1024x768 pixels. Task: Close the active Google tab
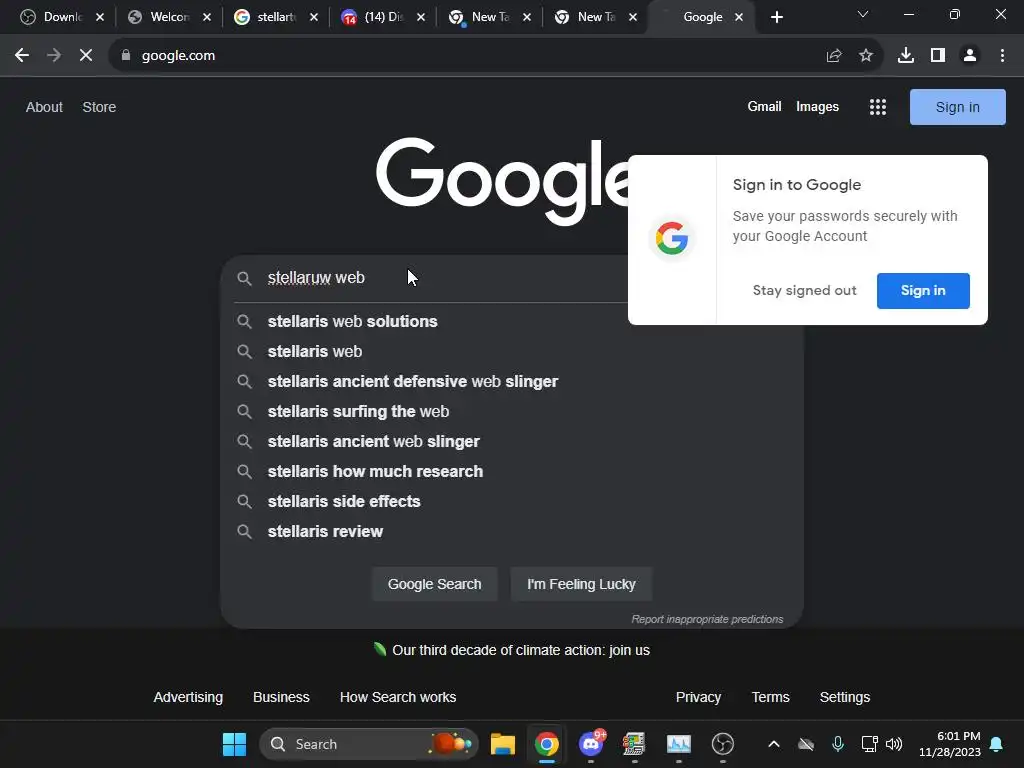point(739,18)
